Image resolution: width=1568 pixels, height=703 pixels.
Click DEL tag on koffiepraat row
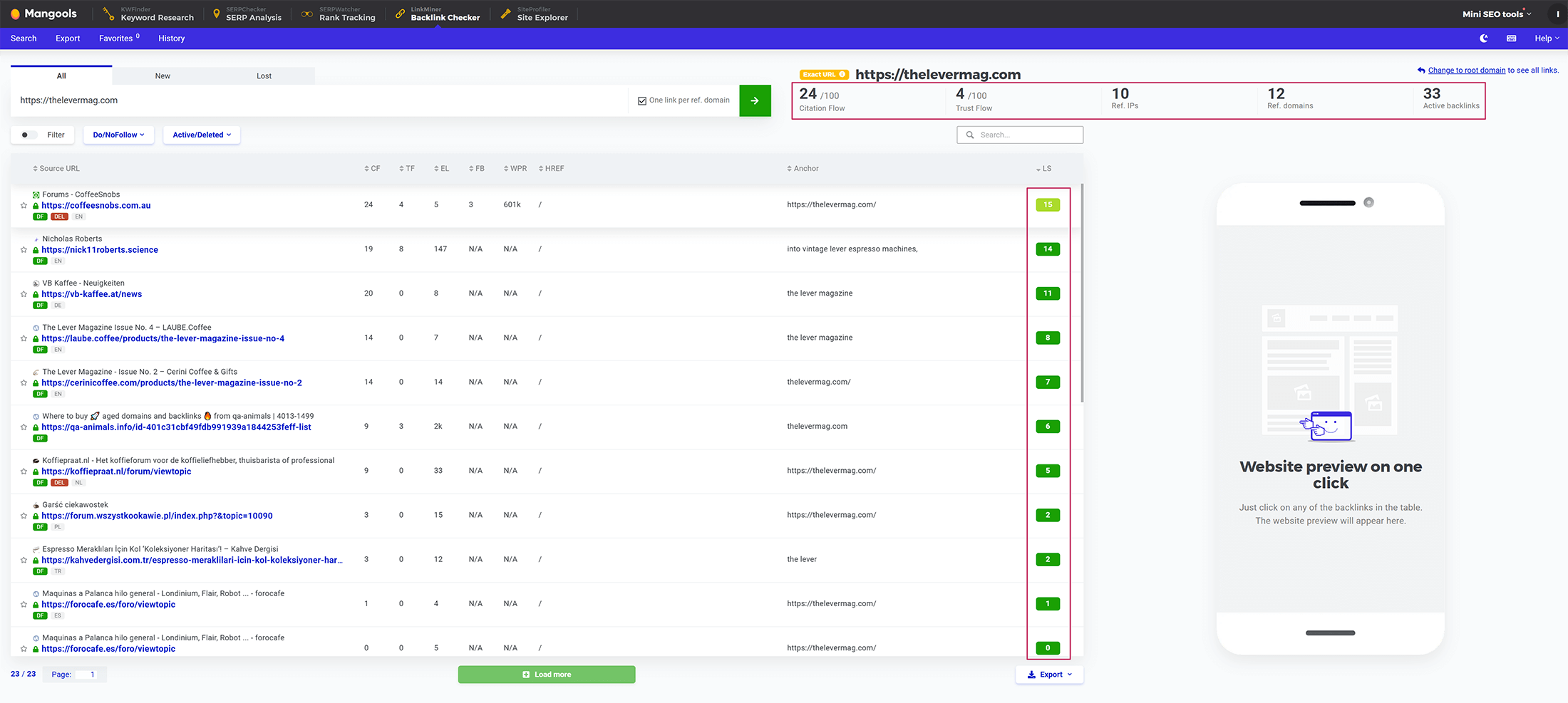pyautogui.click(x=59, y=483)
